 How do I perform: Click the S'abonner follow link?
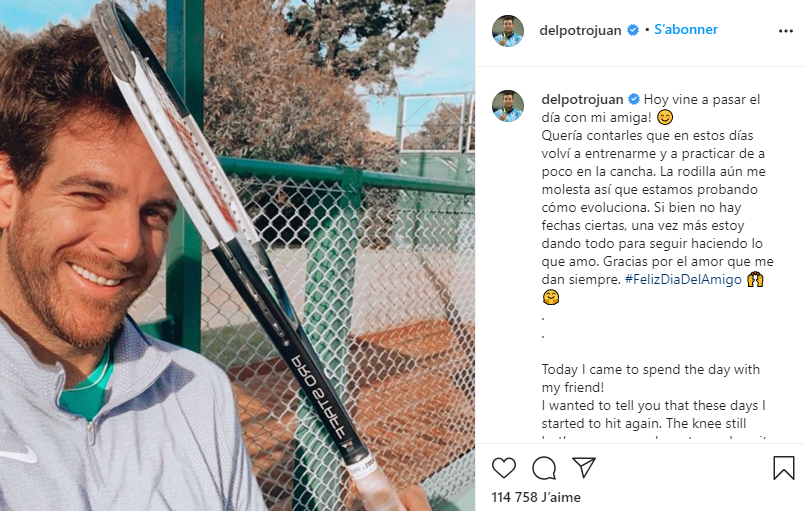tap(686, 30)
